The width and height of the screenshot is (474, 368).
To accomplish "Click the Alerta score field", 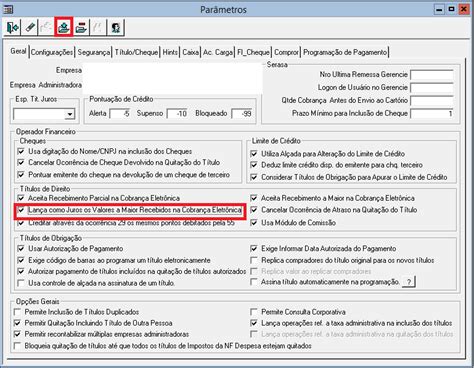I will point(120,114).
